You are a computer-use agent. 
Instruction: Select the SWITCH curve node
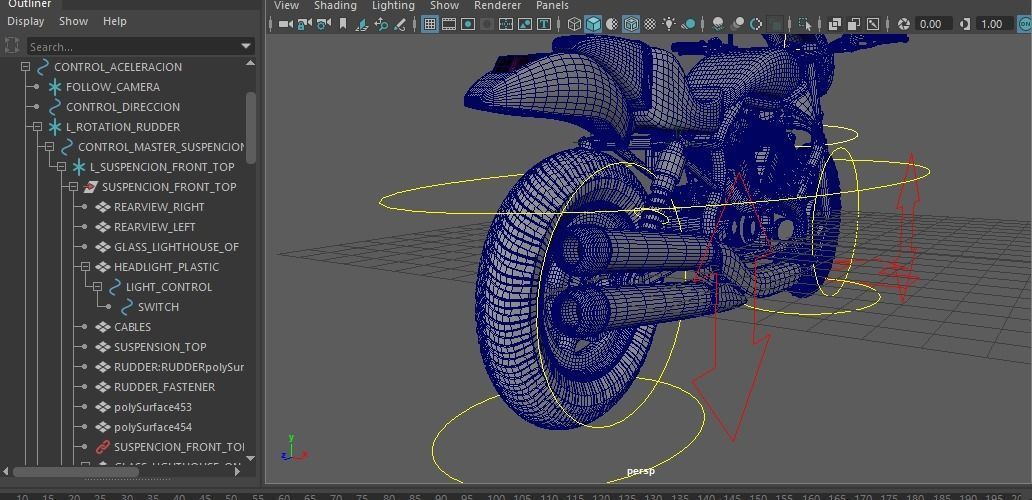pyautogui.click(x=158, y=307)
